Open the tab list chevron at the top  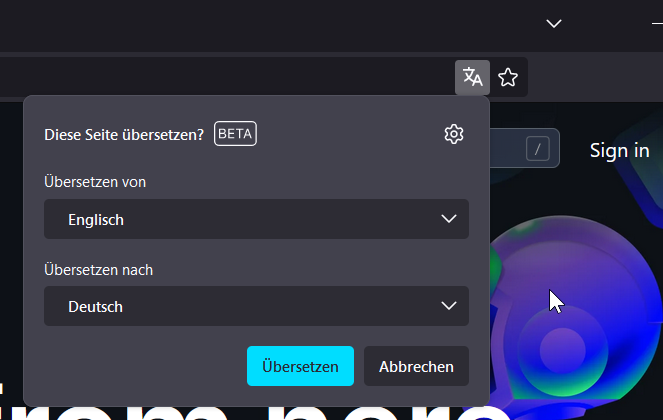553,23
